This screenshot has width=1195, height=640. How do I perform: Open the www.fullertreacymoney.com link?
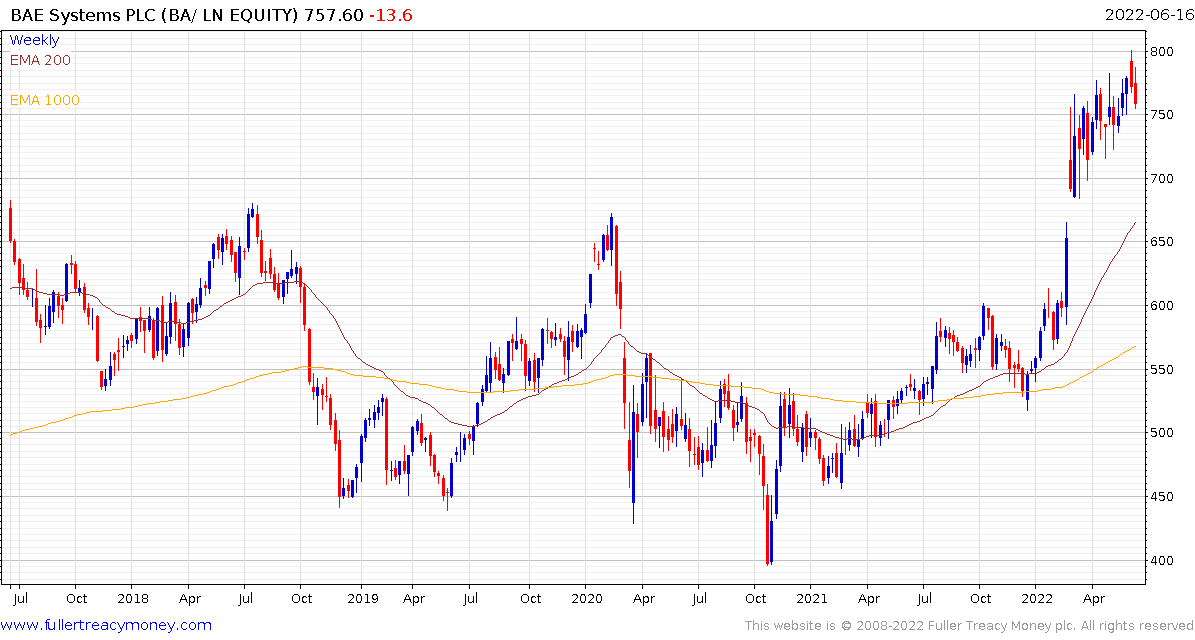point(106,626)
